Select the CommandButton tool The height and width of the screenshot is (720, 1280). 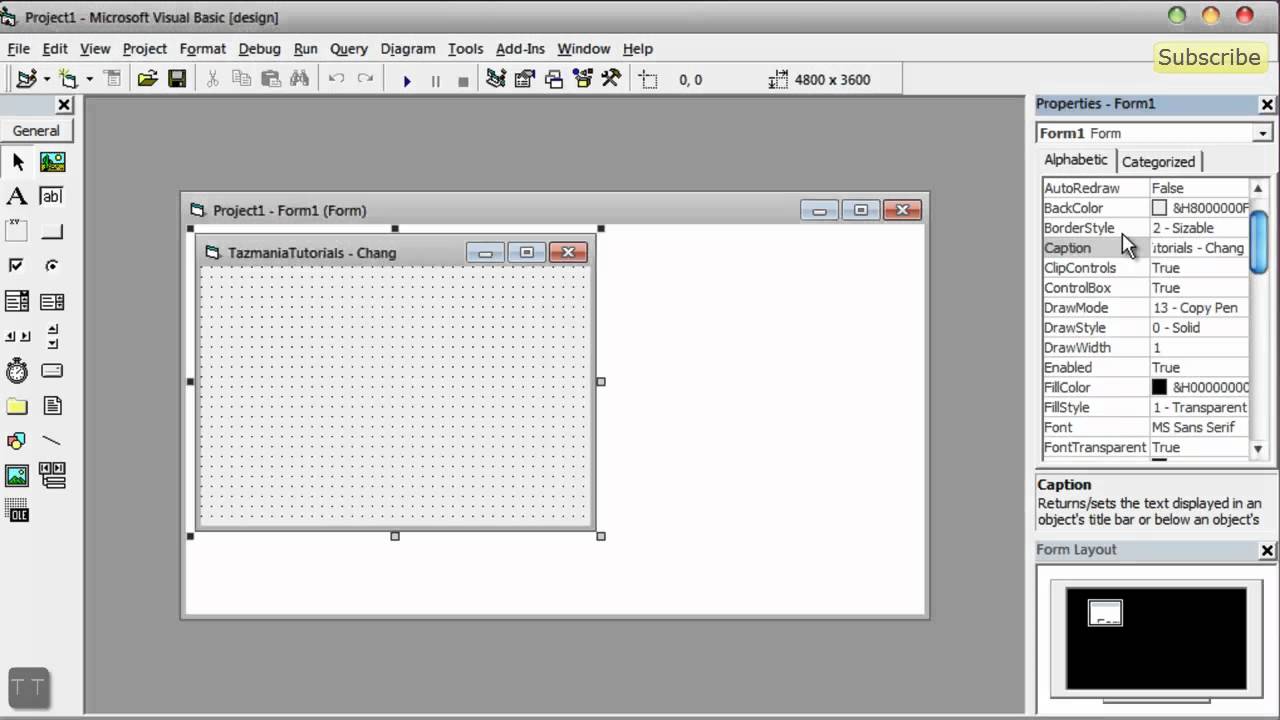tap(51, 231)
